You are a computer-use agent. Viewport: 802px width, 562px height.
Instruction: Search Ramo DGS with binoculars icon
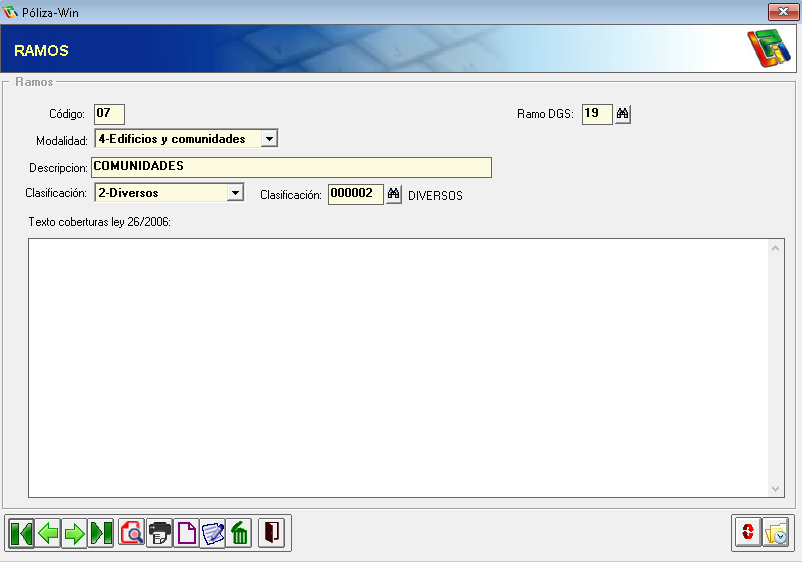[622, 114]
